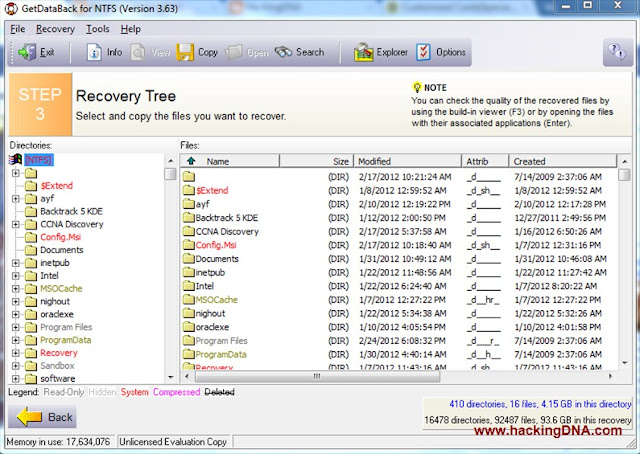Click the directory tree scroll-down arrow
640x454 pixels.
(171, 378)
